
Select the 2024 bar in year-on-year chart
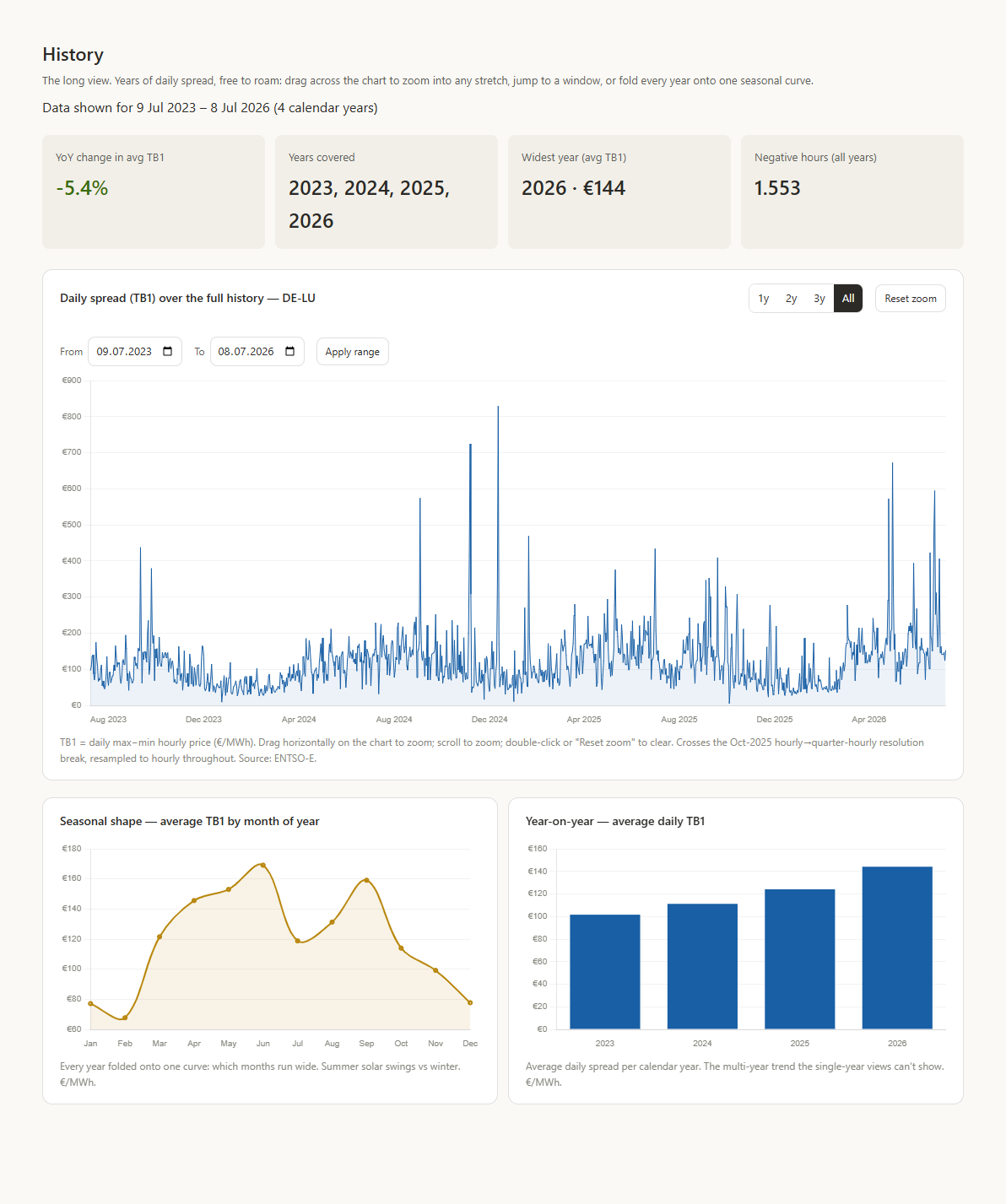coord(702,966)
